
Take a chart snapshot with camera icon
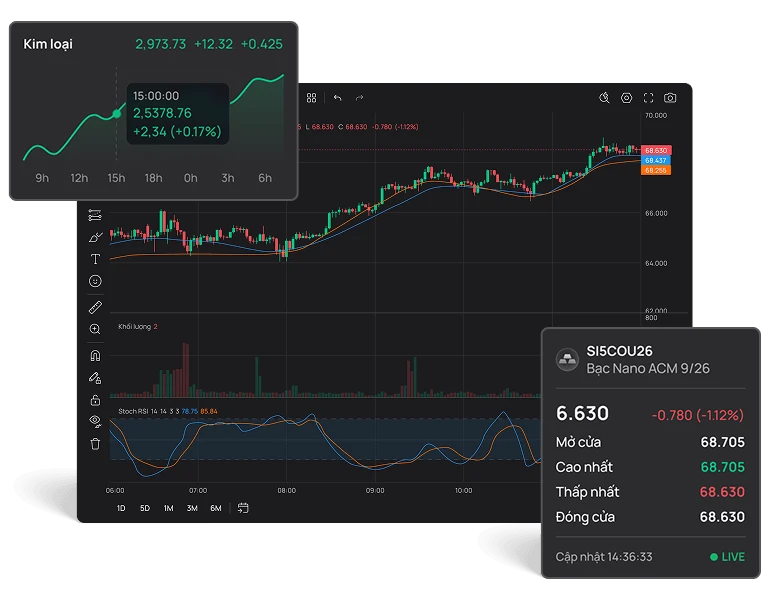point(670,98)
